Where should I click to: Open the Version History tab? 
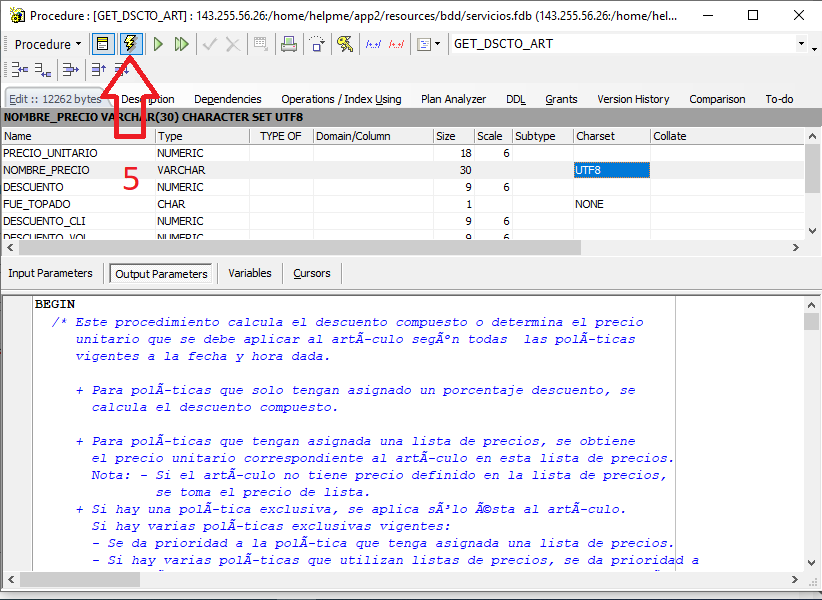[633, 99]
